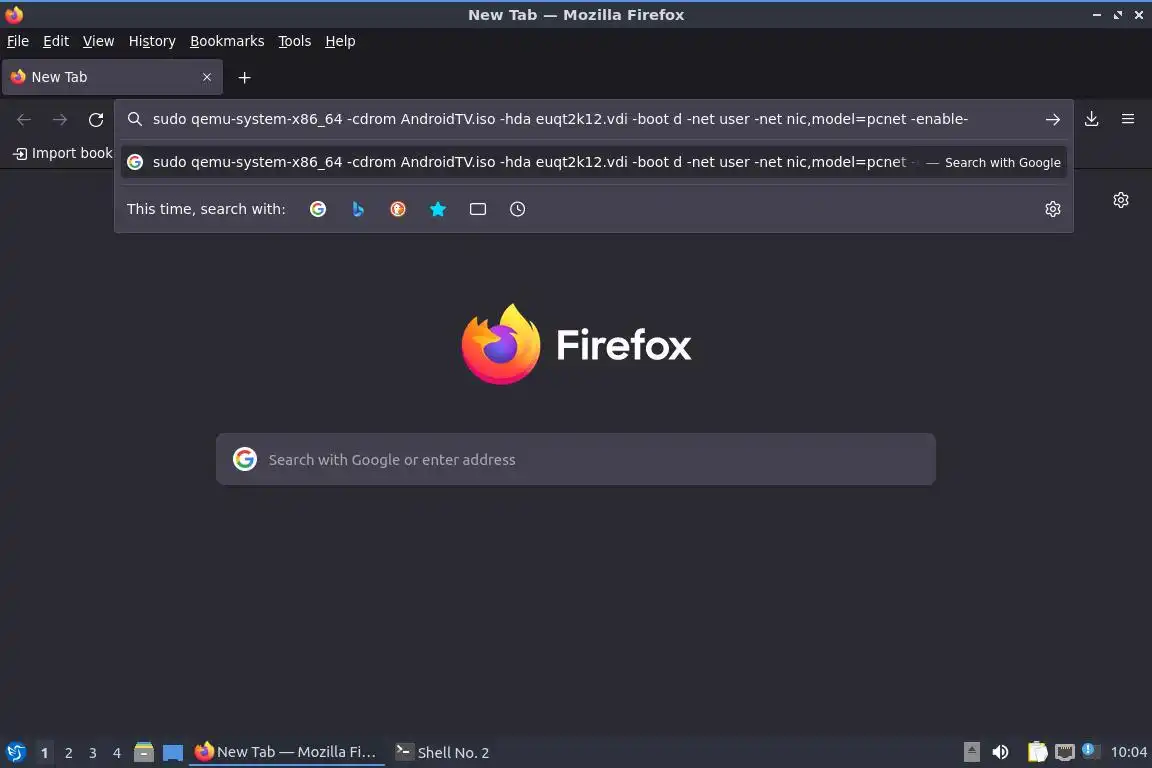This screenshot has height=768, width=1152.
Task: Open the Firefox application menu
Action: [x=1128, y=119]
